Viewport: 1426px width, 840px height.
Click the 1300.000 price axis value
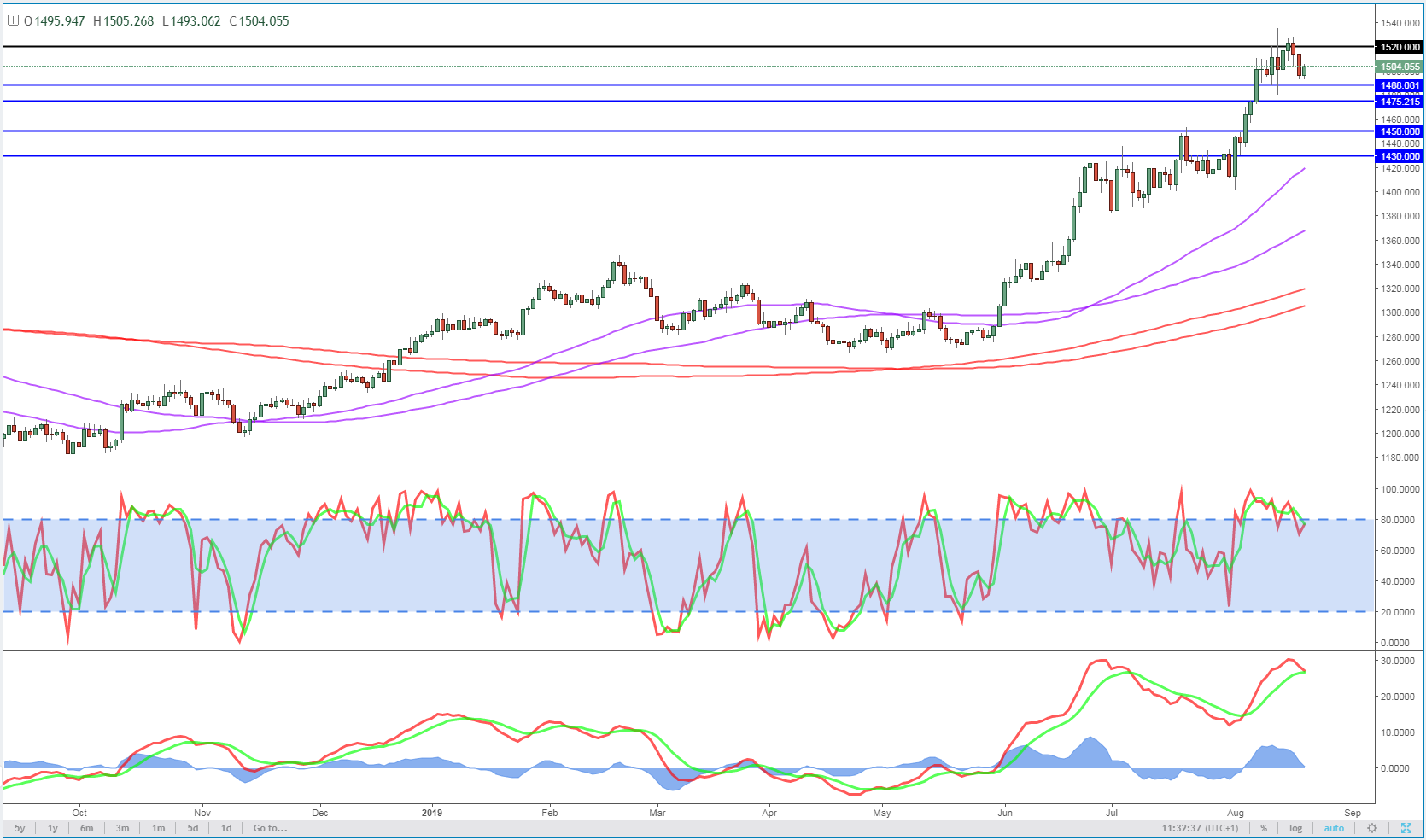(1400, 312)
